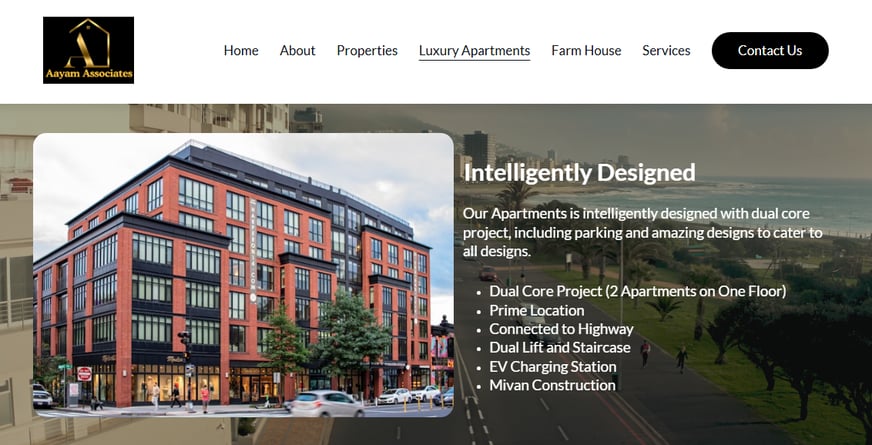The width and height of the screenshot is (872, 445).
Task: Click the Intelligently Designed heading
Action: tap(579, 172)
